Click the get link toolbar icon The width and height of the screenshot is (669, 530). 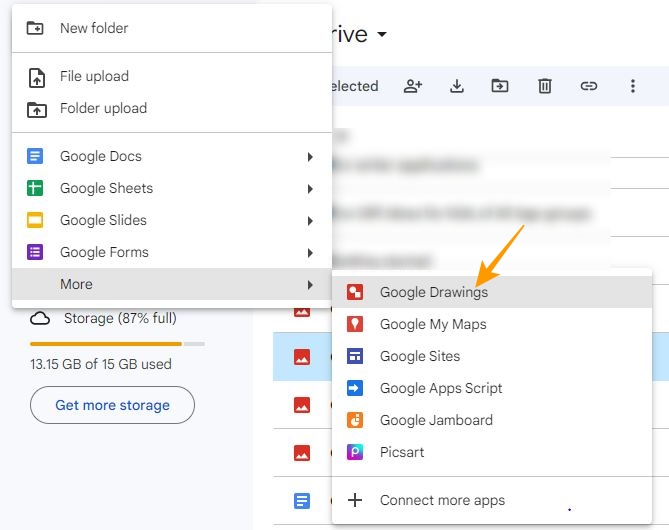tap(589, 86)
